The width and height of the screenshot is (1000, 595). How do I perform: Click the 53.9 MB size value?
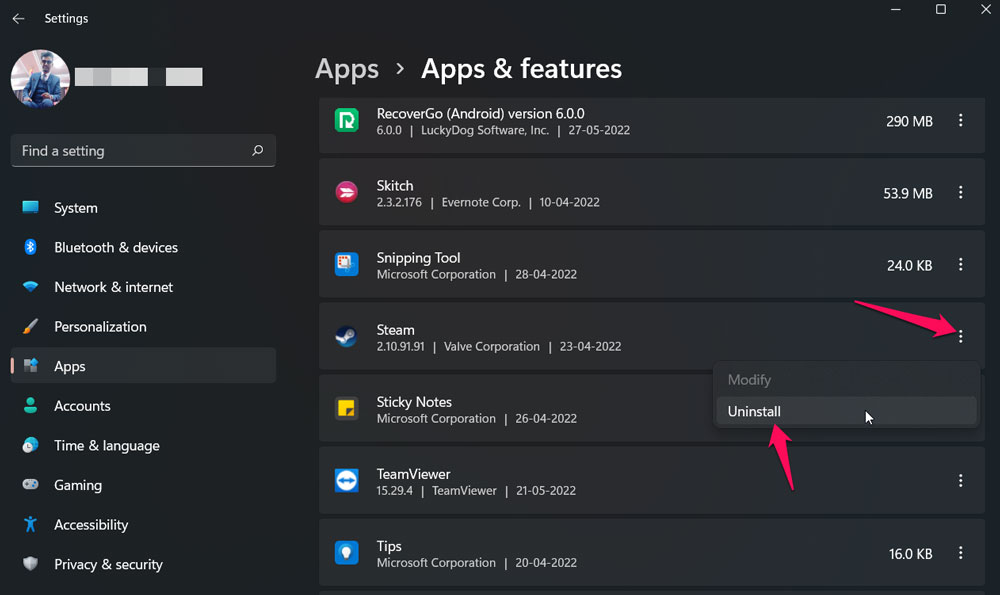(908, 193)
